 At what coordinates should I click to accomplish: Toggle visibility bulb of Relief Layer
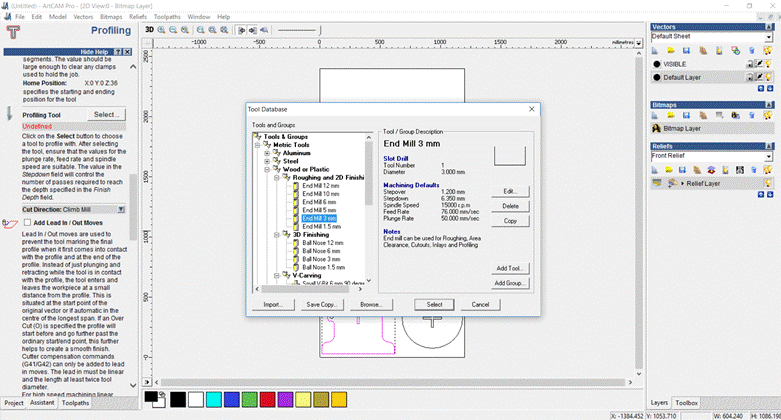[768, 183]
